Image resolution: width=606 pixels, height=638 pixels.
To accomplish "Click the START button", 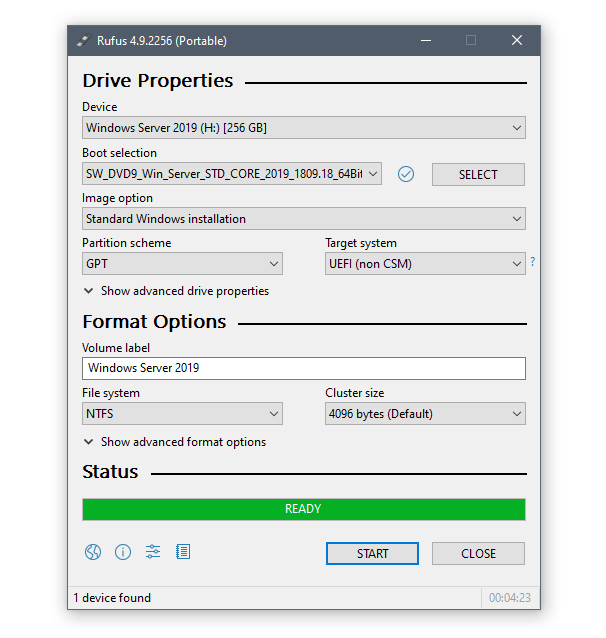I will tap(372, 554).
